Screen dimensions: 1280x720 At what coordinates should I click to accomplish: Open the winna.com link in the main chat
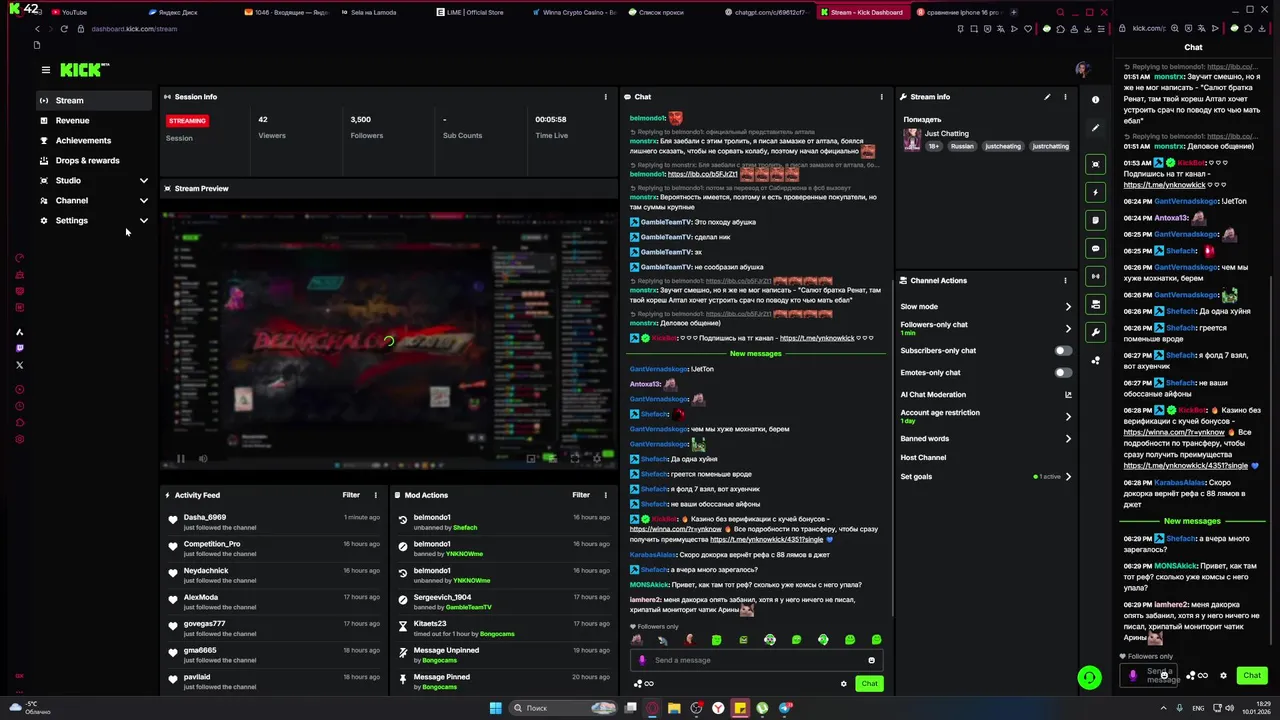676,529
